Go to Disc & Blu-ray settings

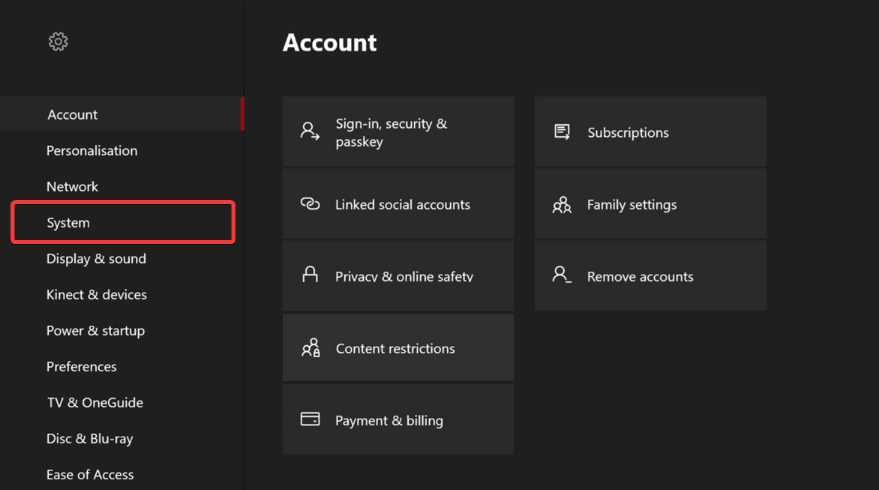(x=122, y=438)
